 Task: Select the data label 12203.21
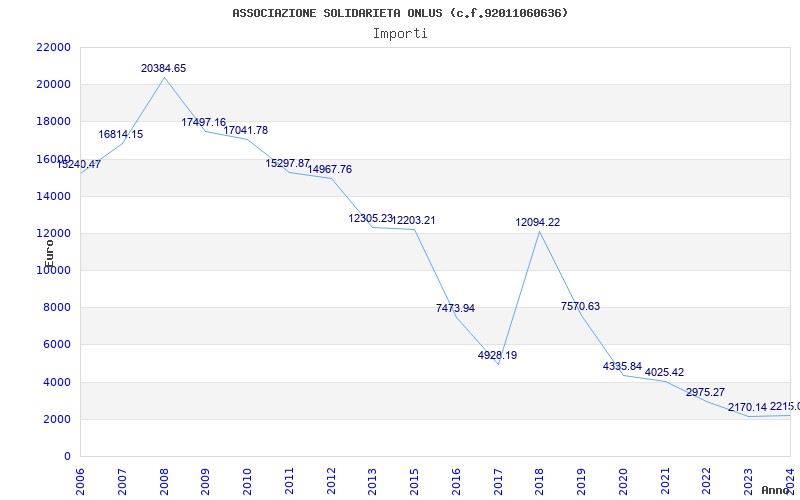(413, 220)
